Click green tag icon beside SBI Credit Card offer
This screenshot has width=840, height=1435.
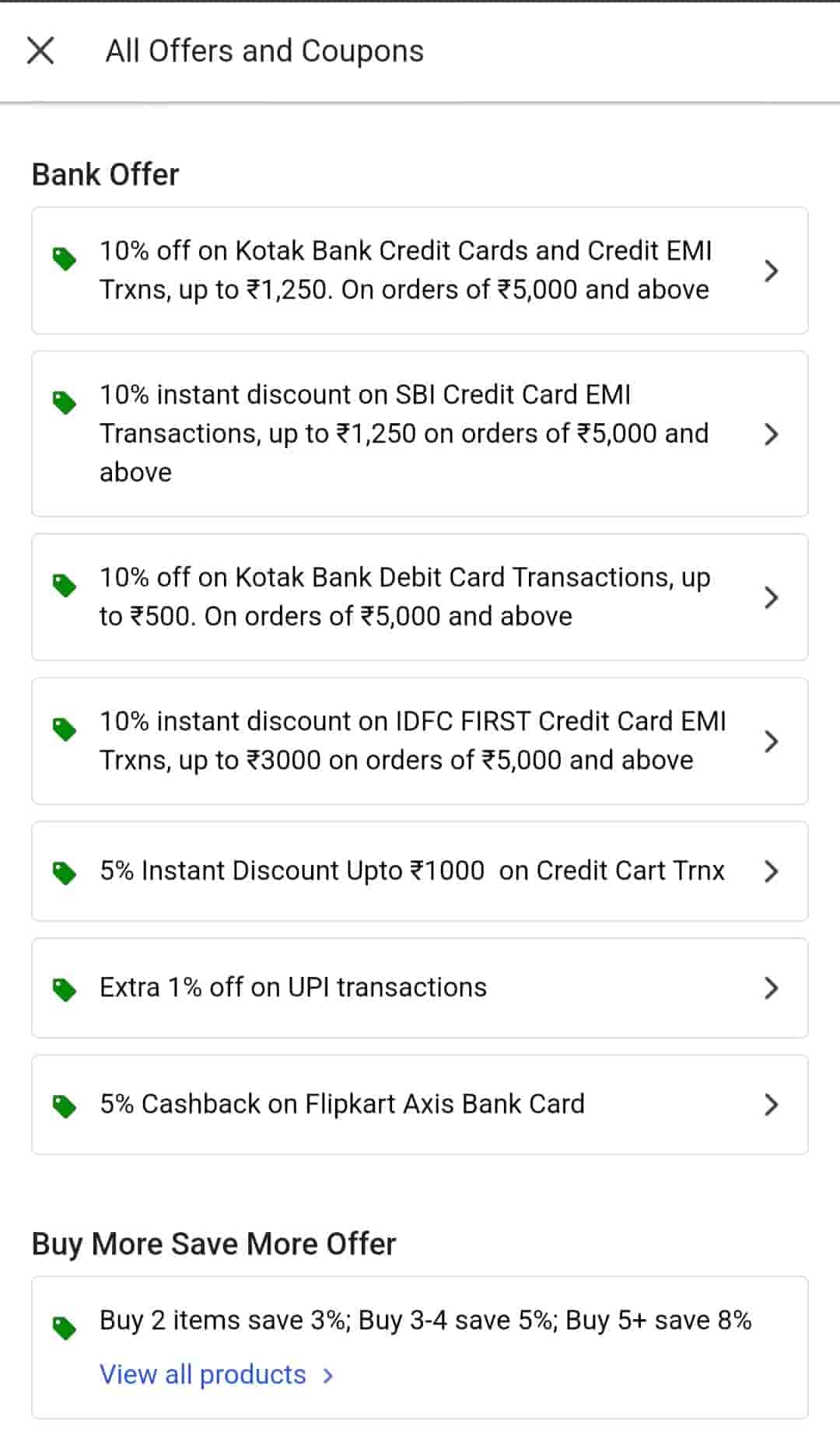(64, 403)
